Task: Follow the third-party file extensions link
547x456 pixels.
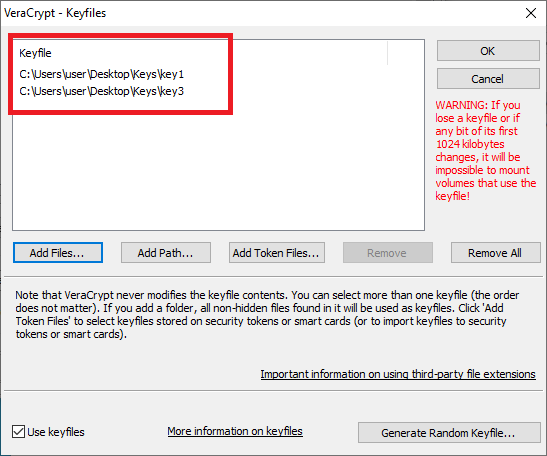Action: click(x=398, y=374)
